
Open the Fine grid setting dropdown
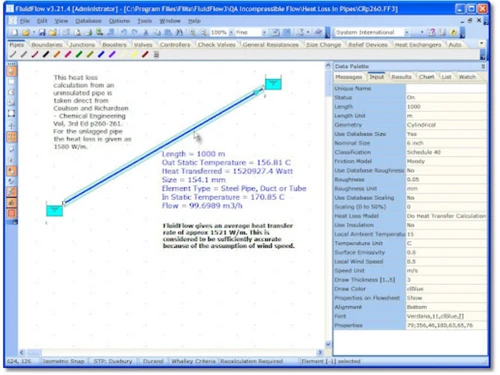pos(264,32)
